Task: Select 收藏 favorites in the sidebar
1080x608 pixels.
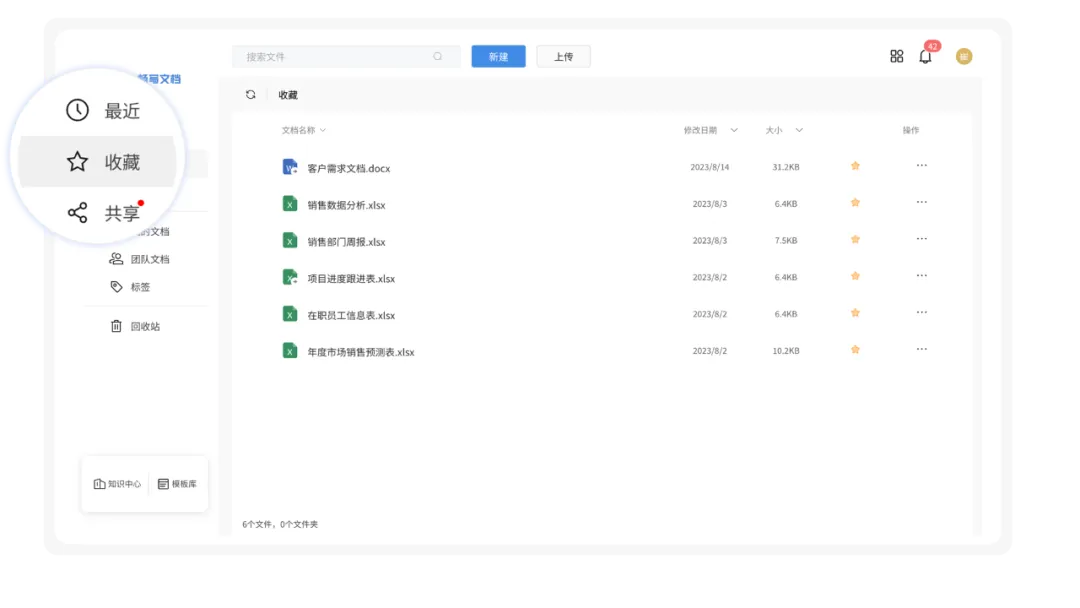Action: click(97, 162)
